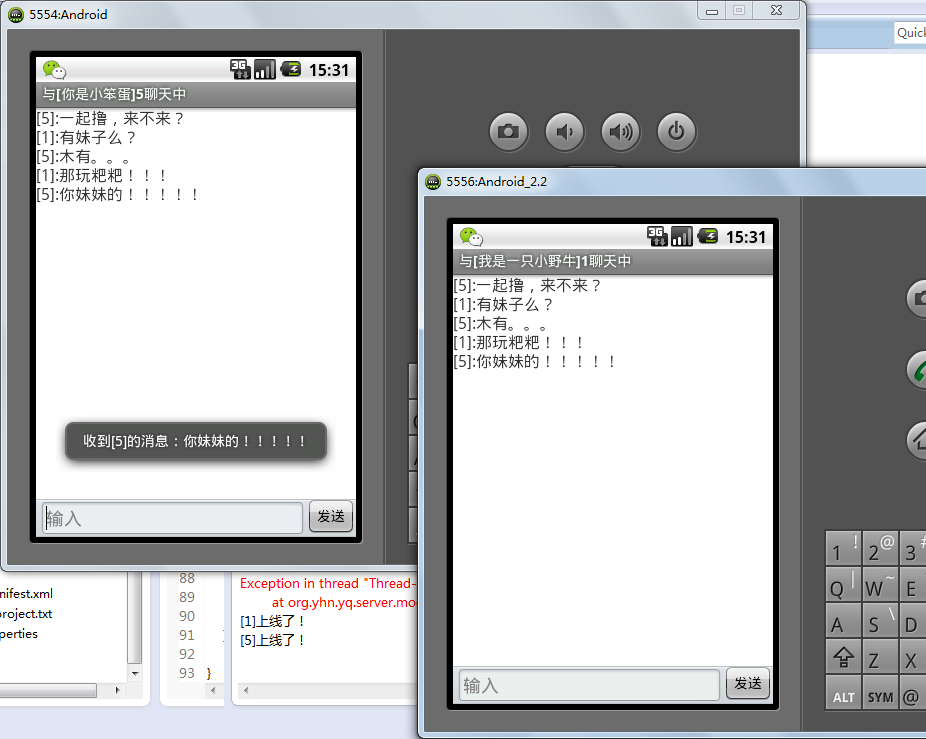The width and height of the screenshot is (926, 739).
Task: Select the manifest.xml file in project tree
Action: (x=27, y=593)
